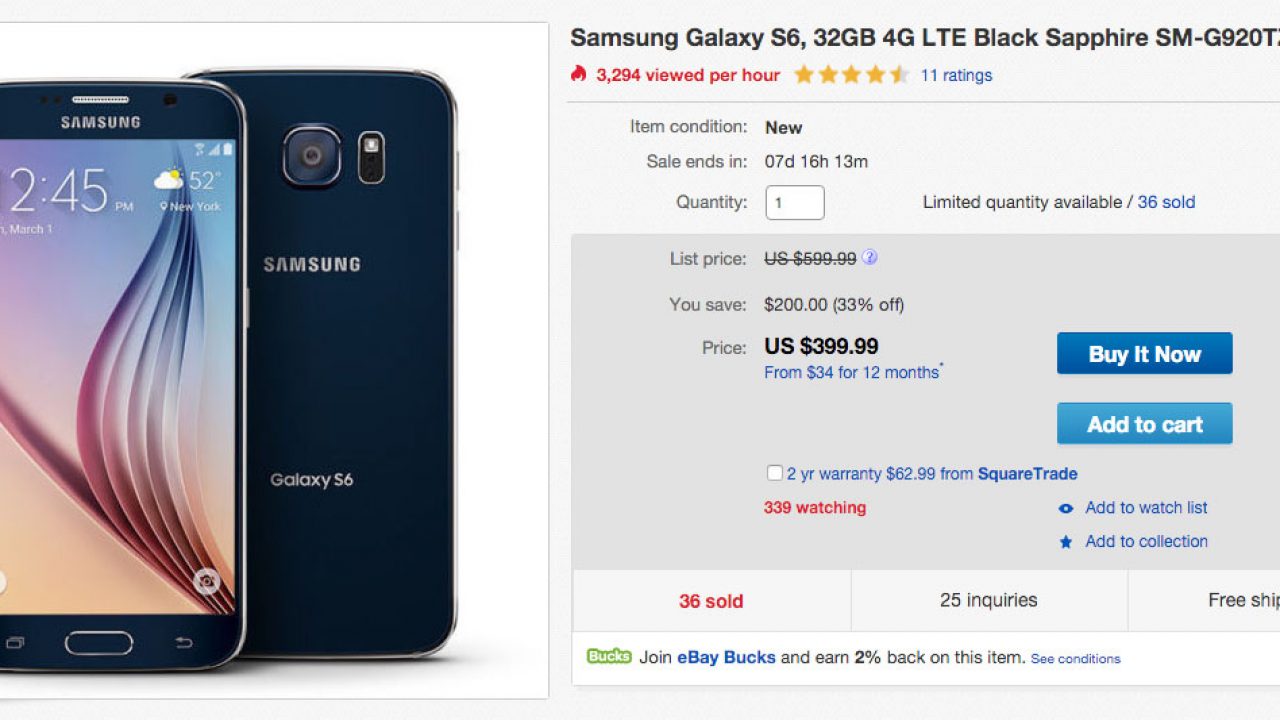Click the list price help question icon
1280x720 pixels.
(870, 257)
